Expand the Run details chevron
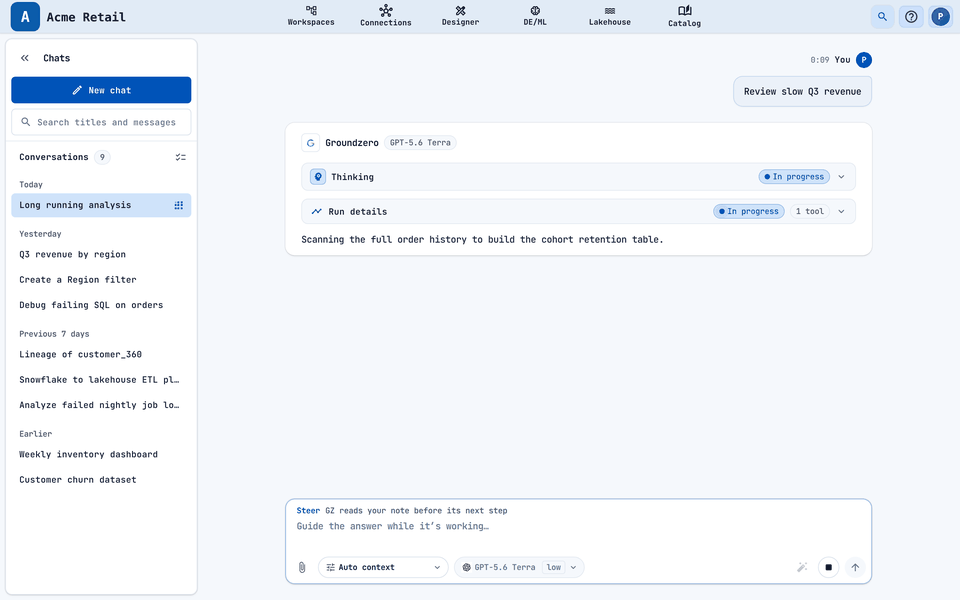Screen dimensions: 960x600 click(x=841, y=212)
